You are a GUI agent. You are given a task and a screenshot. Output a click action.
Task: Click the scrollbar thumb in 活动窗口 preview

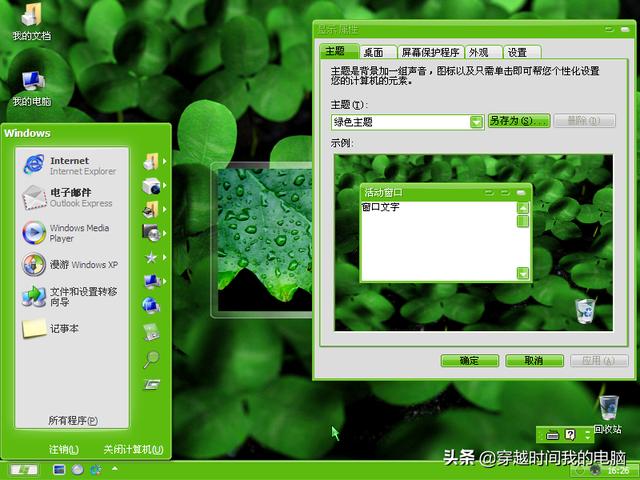[x=523, y=221]
